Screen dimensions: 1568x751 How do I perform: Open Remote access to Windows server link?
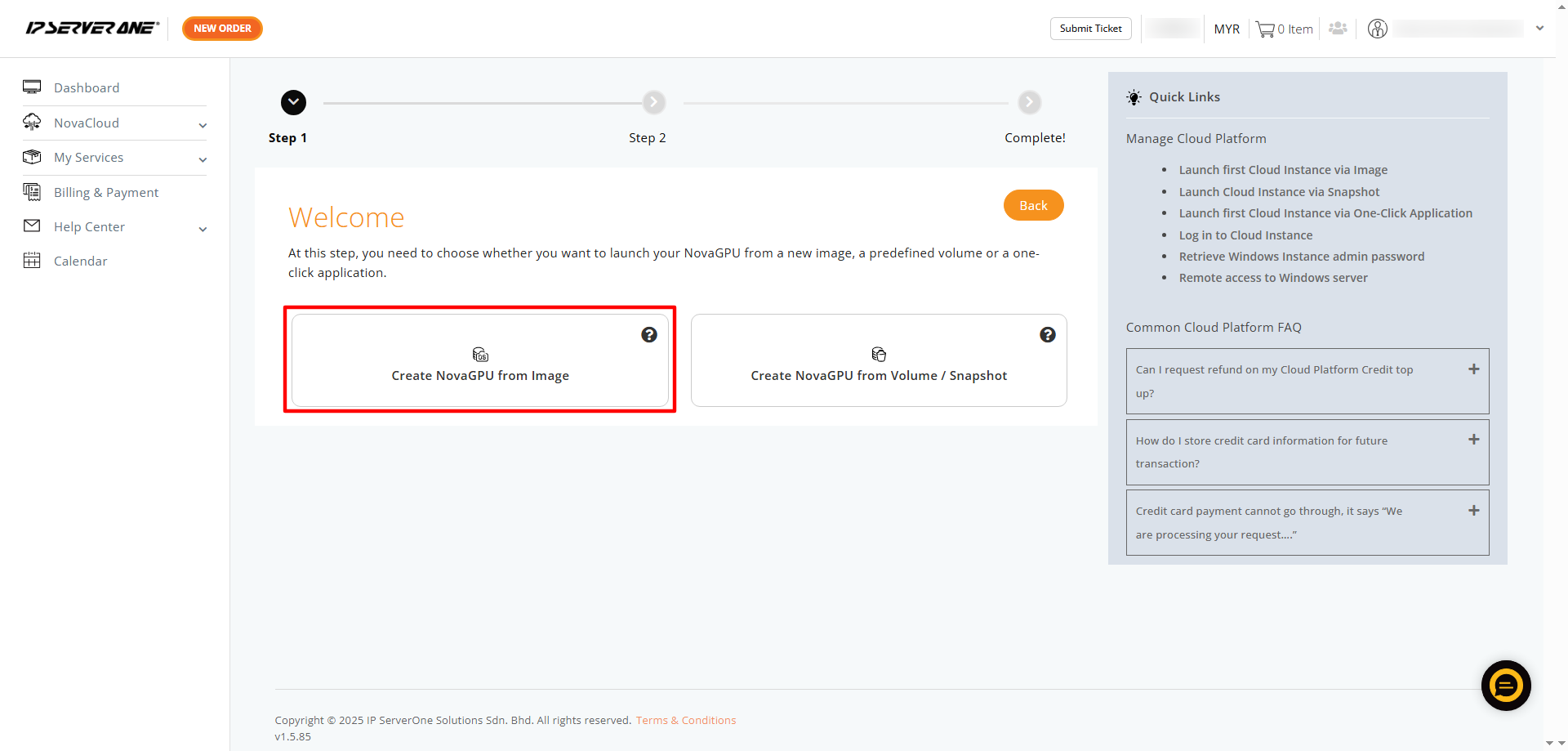1273,278
